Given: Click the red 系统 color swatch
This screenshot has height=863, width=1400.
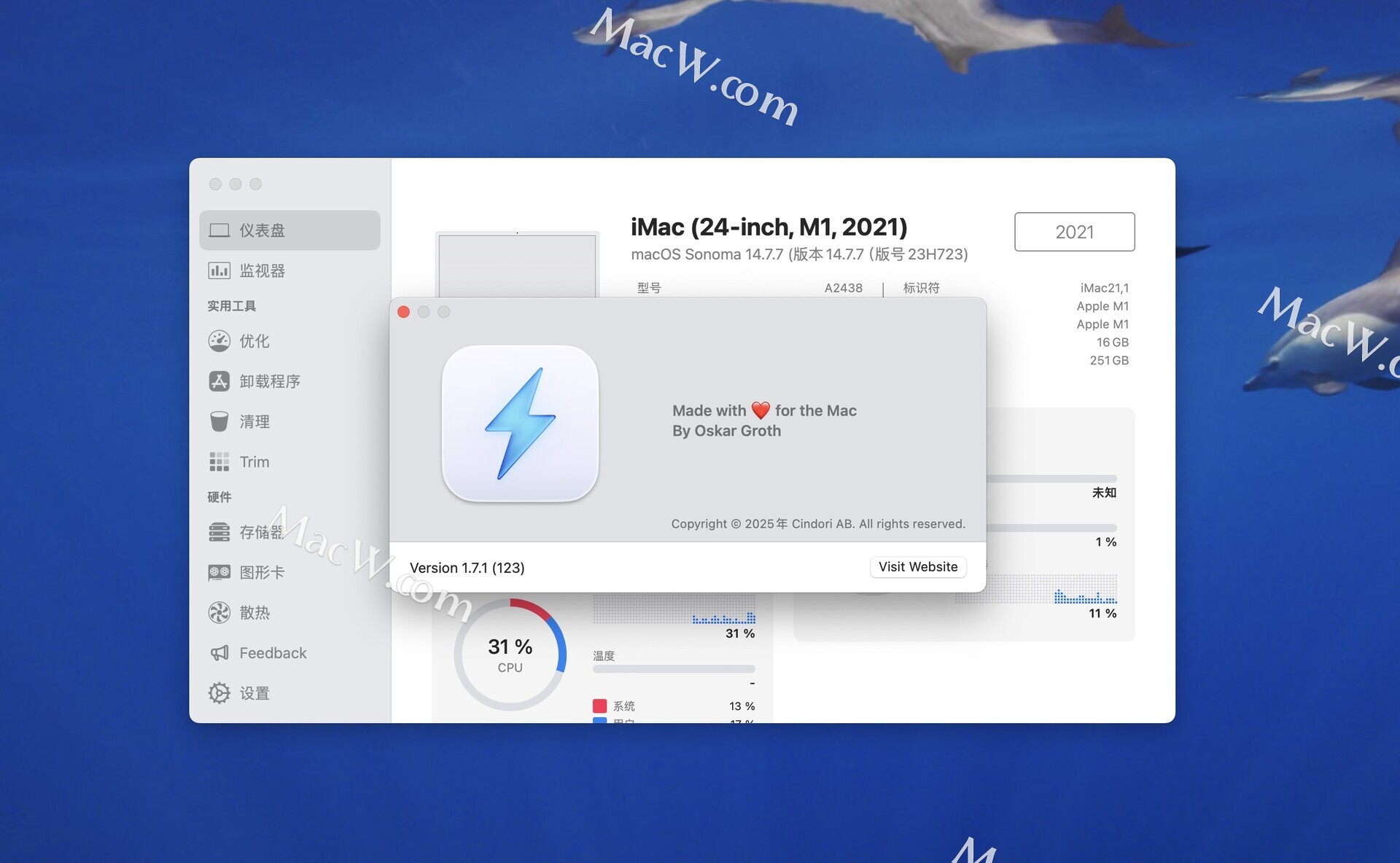Looking at the screenshot, I should pos(599,706).
